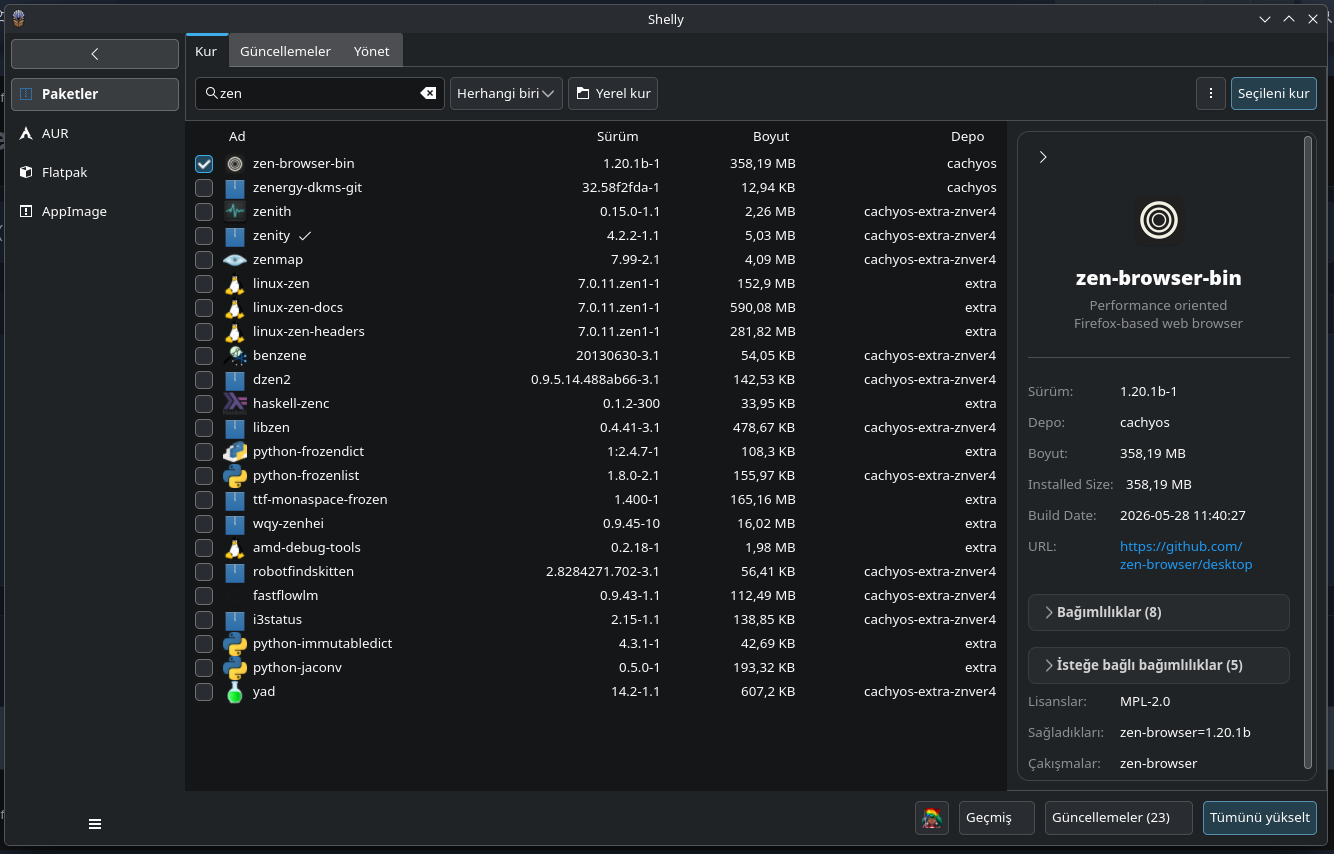Expand the Bağımlılıklar (8) section
The image size is (1334, 854).
pyautogui.click(x=1158, y=612)
